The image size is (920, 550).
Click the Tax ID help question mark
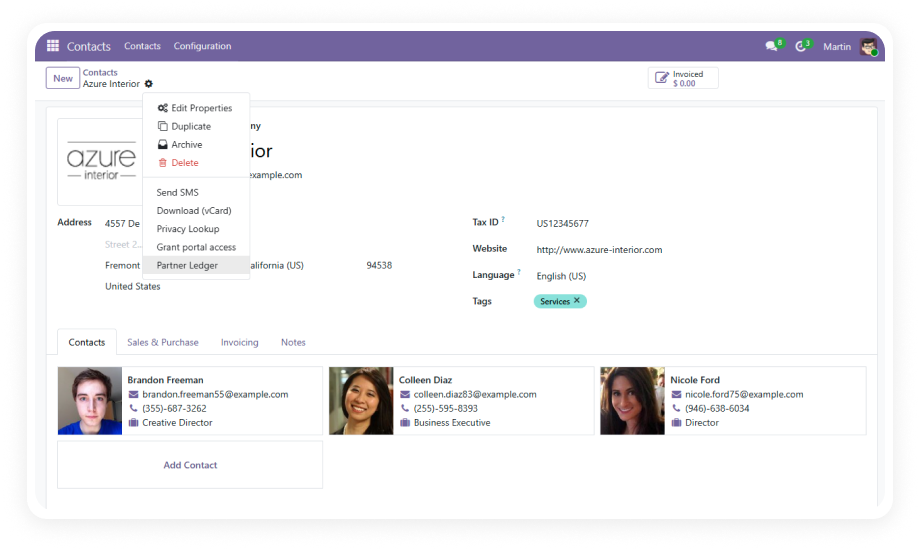pyautogui.click(x=503, y=219)
